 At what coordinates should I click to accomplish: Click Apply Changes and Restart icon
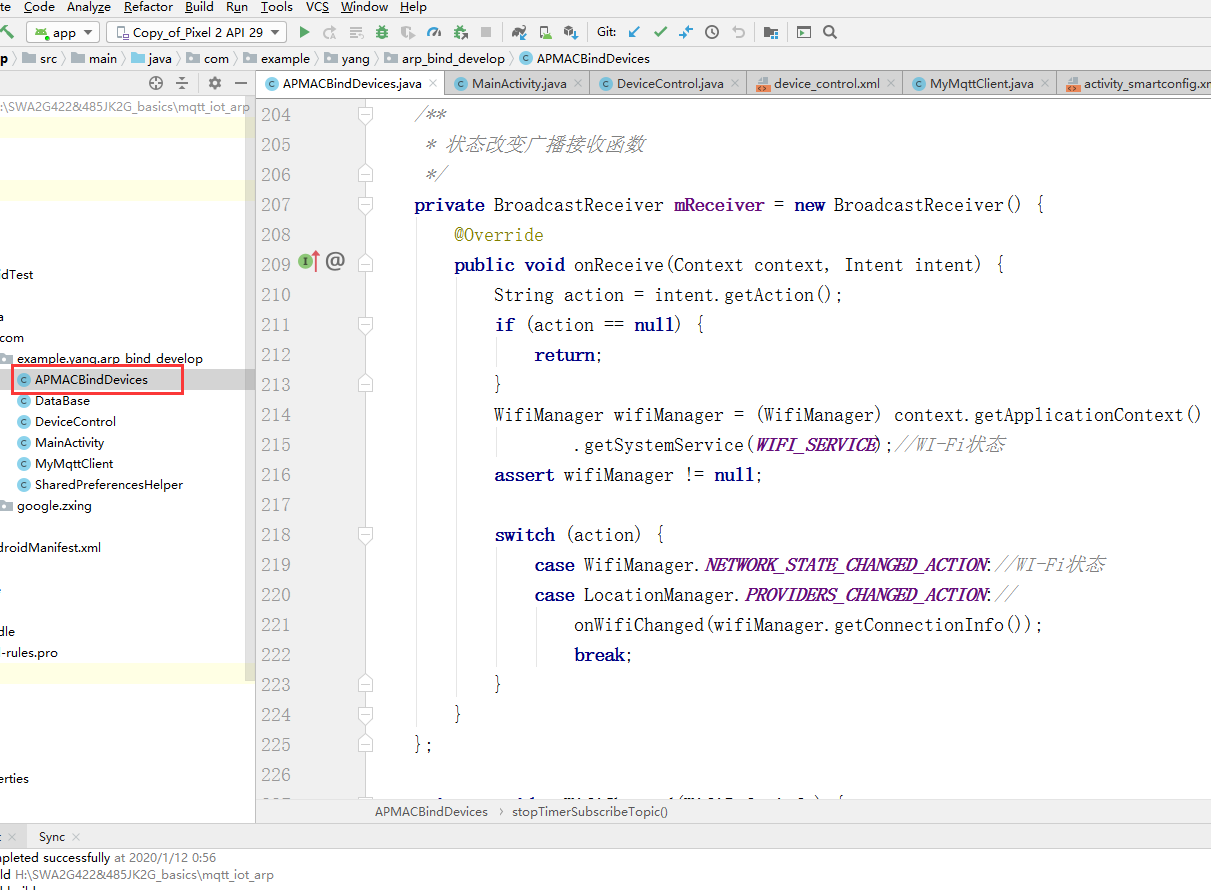click(x=330, y=32)
